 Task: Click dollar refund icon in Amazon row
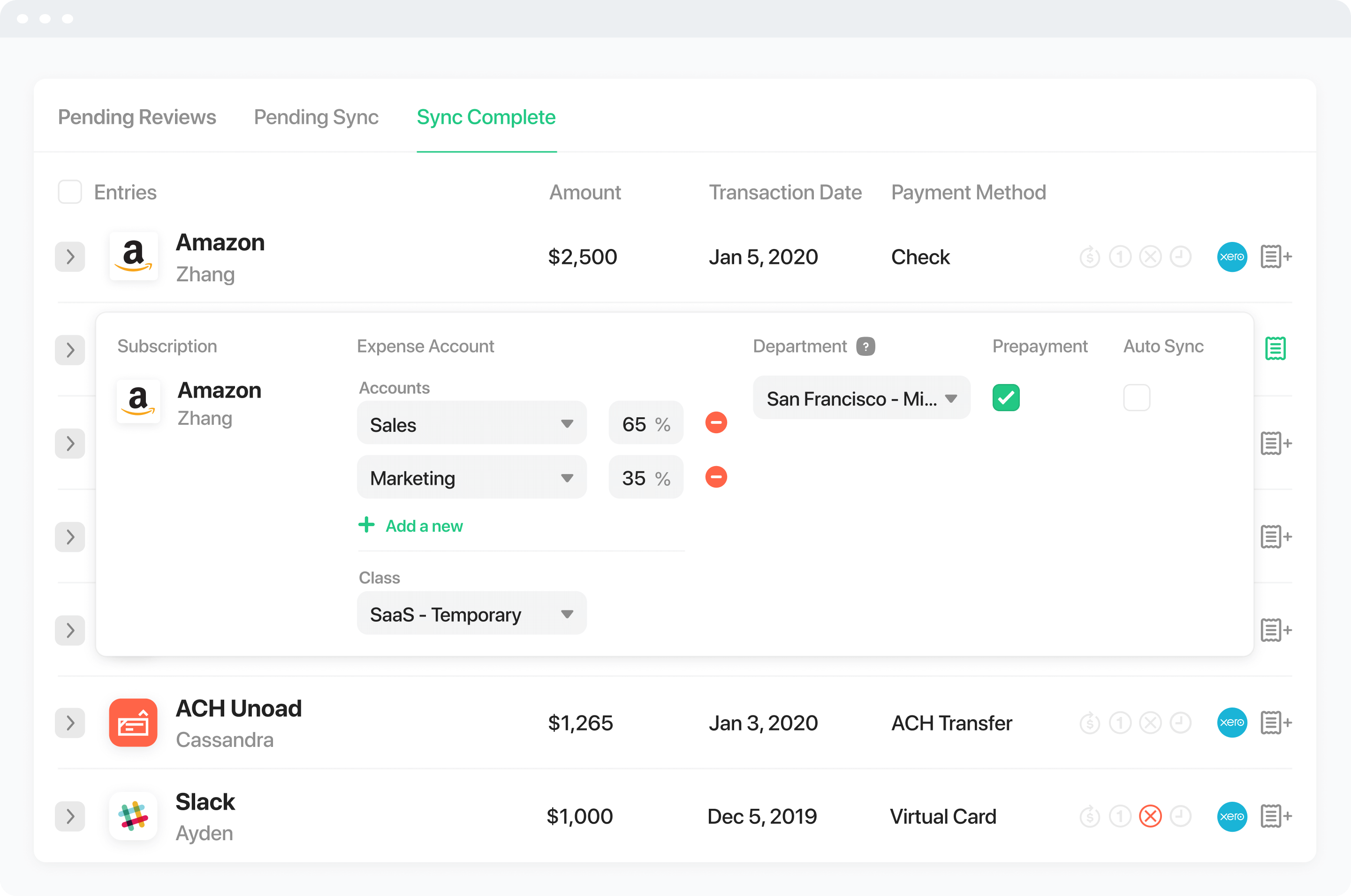[1089, 256]
